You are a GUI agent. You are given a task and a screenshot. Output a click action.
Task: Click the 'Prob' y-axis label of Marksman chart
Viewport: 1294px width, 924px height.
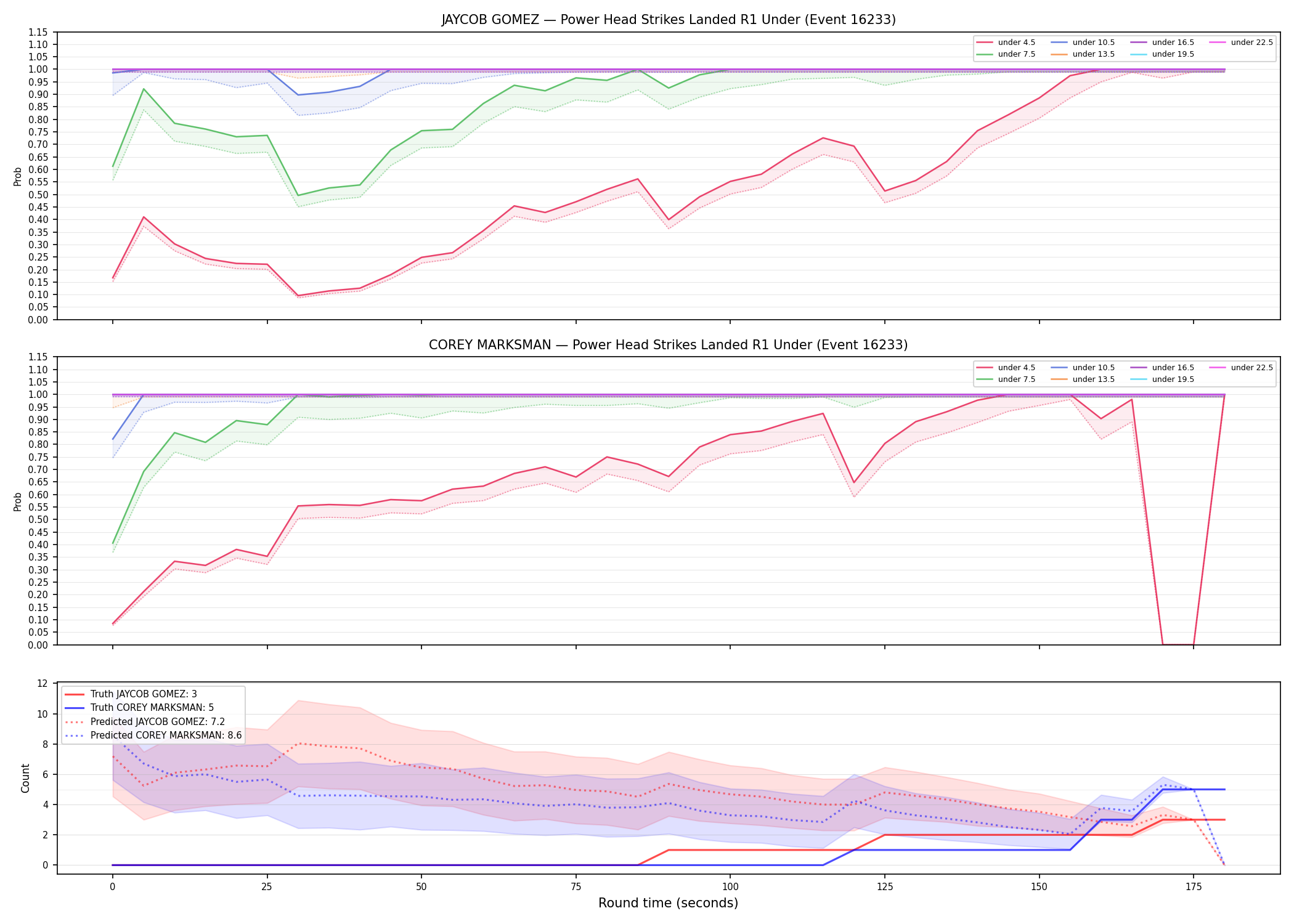[18, 501]
